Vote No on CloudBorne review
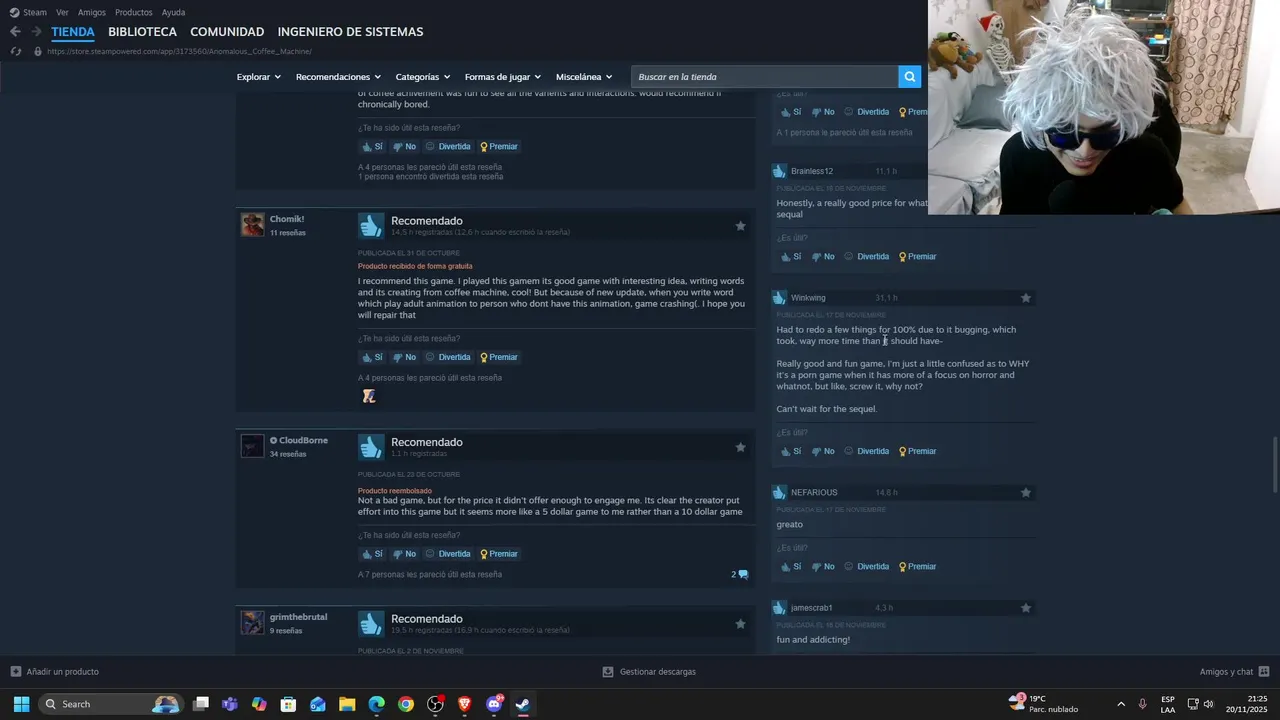 tap(404, 554)
